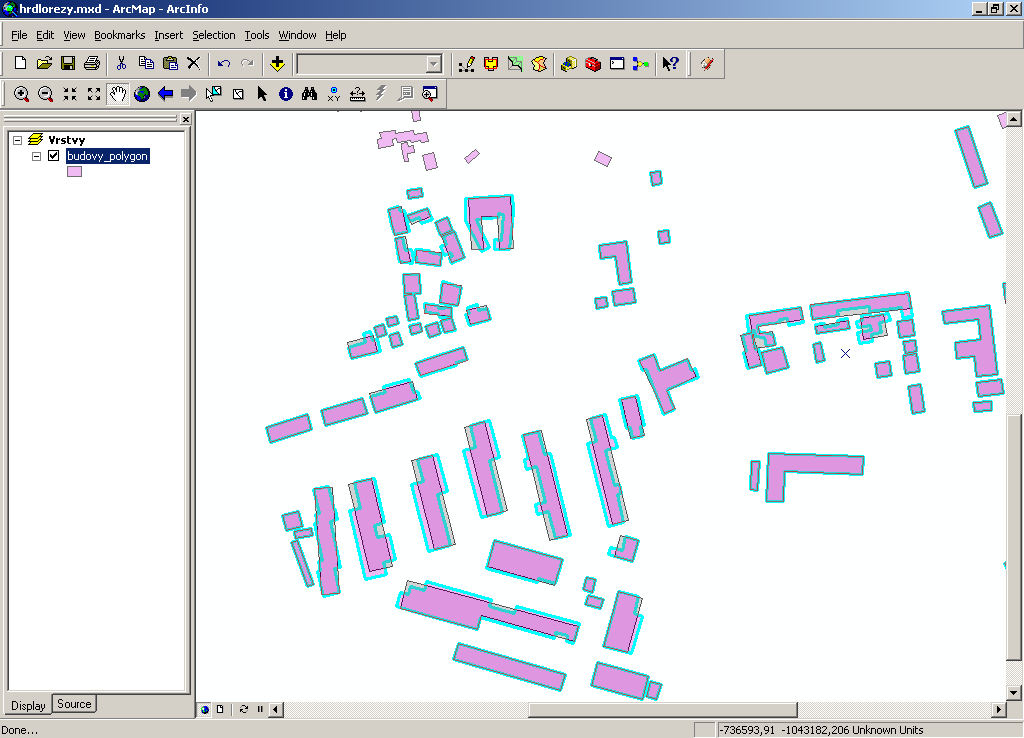Open the View menu
The width and height of the screenshot is (1024, 738).
74,35
